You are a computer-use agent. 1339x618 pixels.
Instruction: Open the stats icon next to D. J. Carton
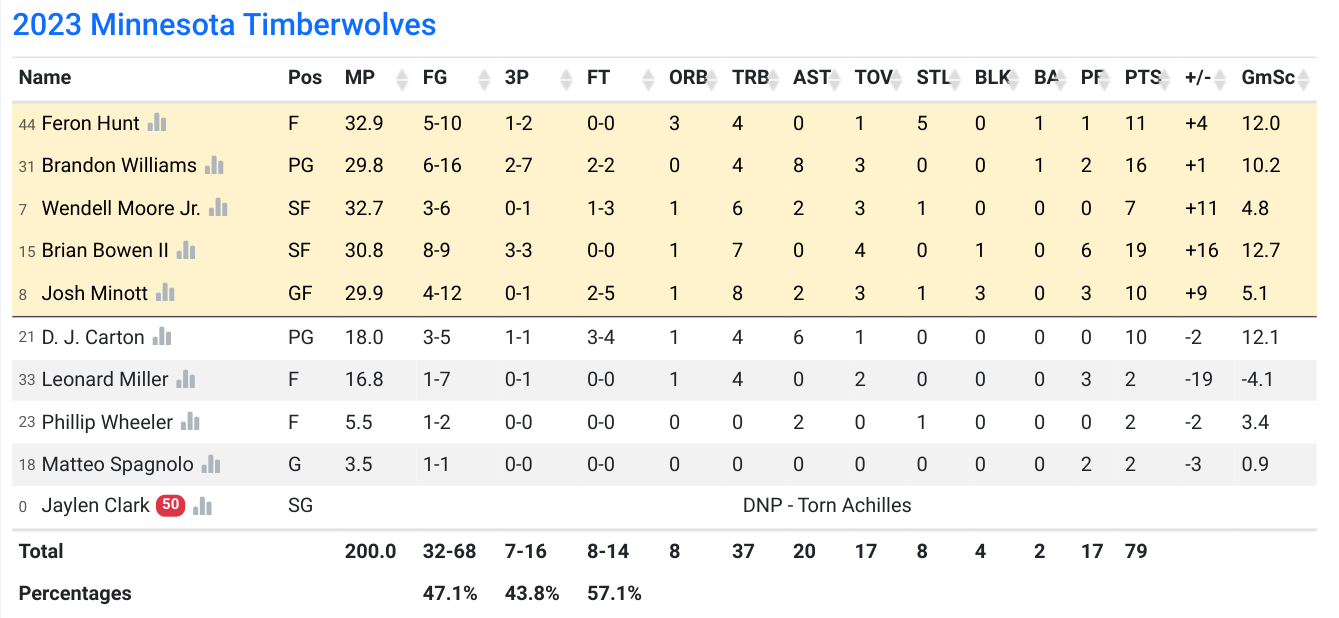point(162,337)
